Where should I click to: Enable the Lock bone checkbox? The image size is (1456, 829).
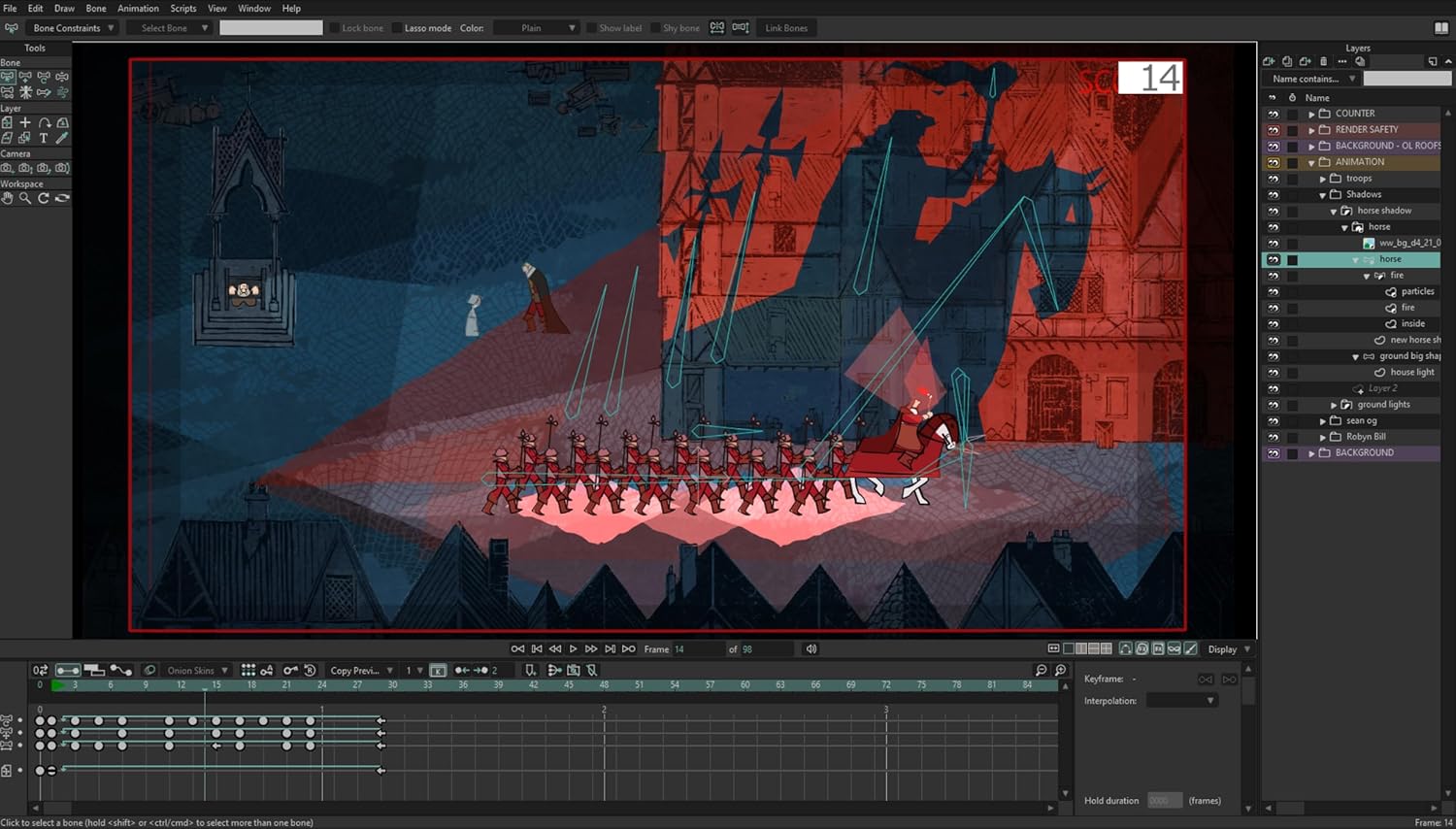(x=337, y=27)
